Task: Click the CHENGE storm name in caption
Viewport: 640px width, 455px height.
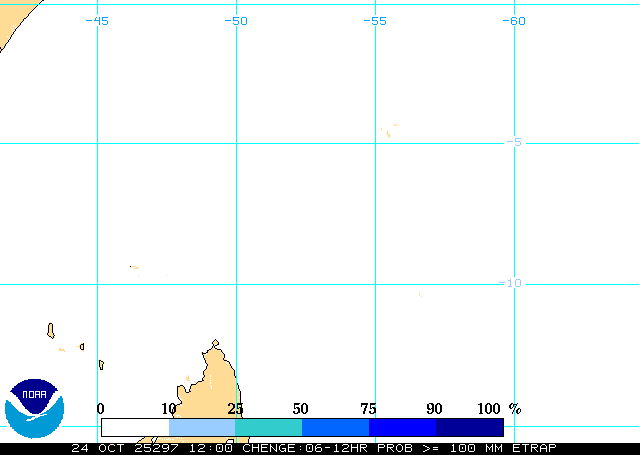Action: [268, 448]
